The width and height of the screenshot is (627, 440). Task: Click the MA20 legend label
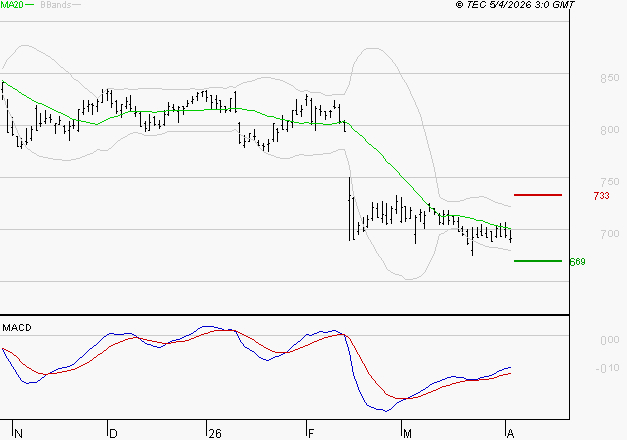click(12, 4)
